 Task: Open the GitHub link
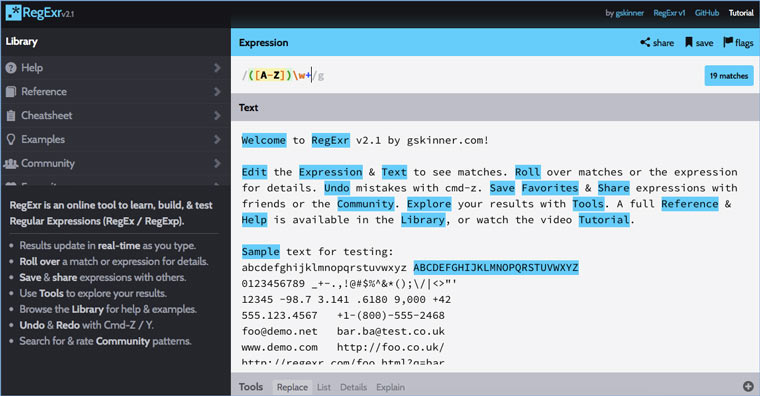(707, 13)
